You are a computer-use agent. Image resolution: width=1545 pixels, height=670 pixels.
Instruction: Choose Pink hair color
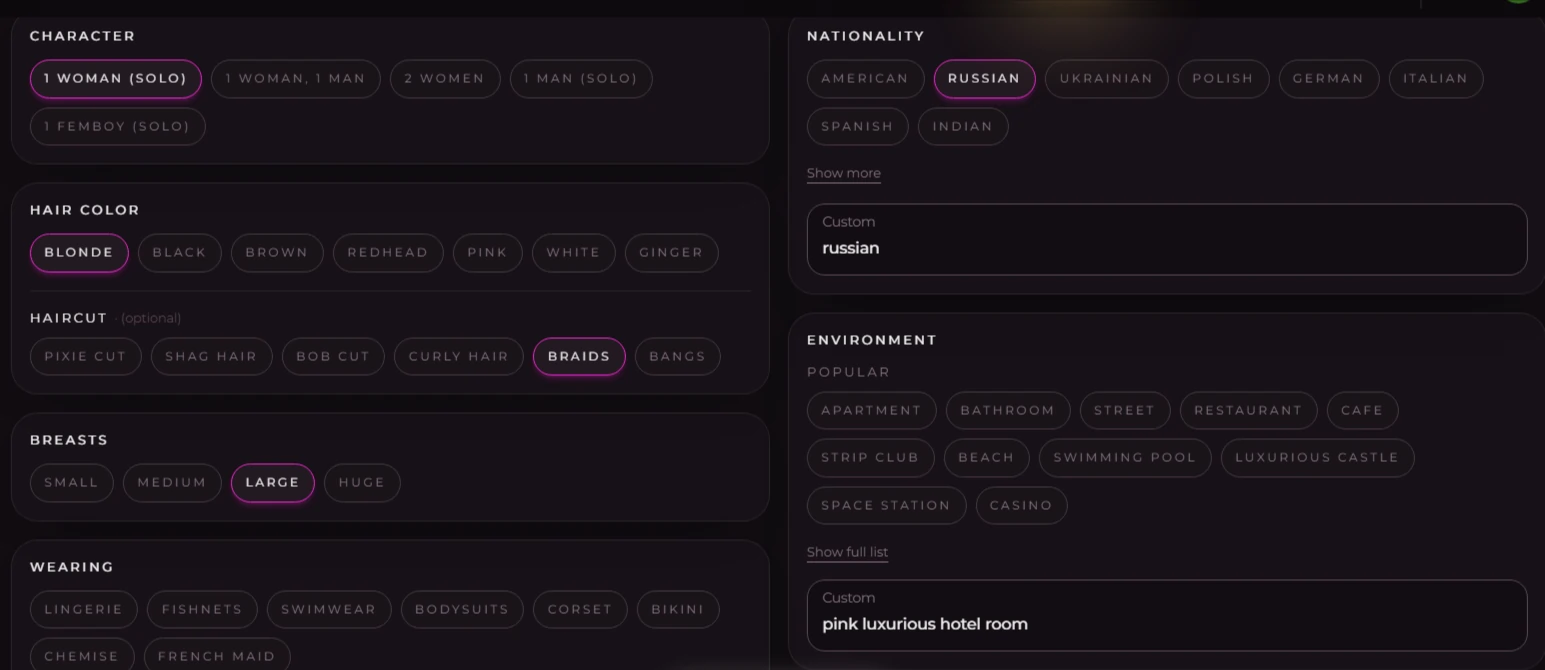click(x=487, y=252)
